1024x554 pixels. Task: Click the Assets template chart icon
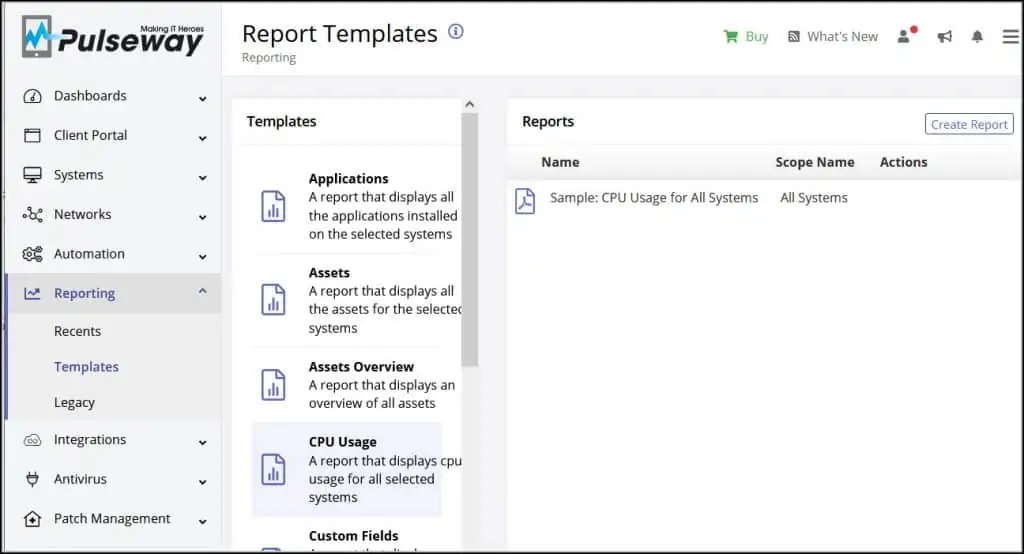(x=273, y=300)
